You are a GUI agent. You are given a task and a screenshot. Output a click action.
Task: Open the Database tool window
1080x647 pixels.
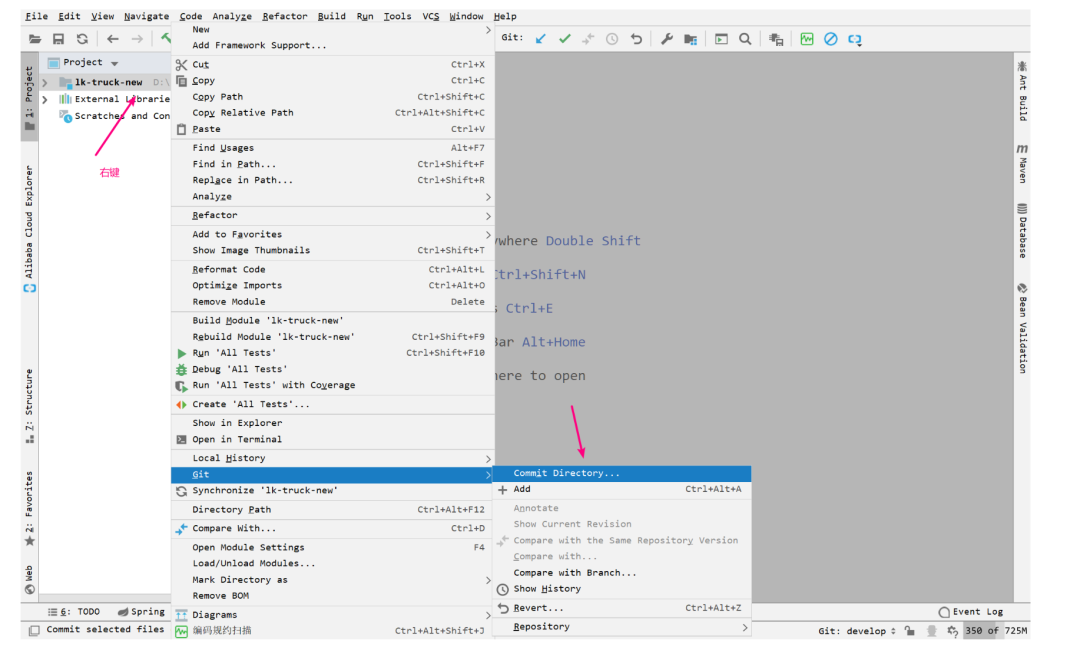click(x=1022, y=231)
